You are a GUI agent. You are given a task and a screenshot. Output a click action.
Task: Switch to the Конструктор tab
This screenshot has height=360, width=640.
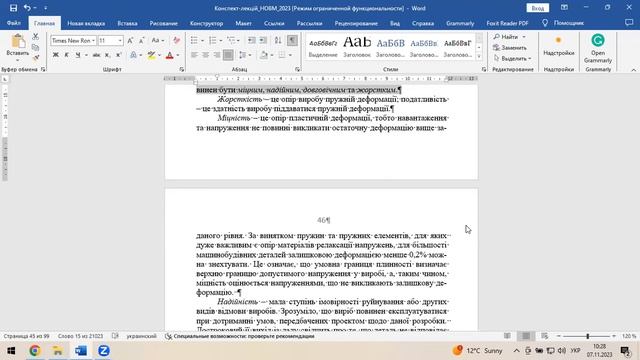point(206,23)
